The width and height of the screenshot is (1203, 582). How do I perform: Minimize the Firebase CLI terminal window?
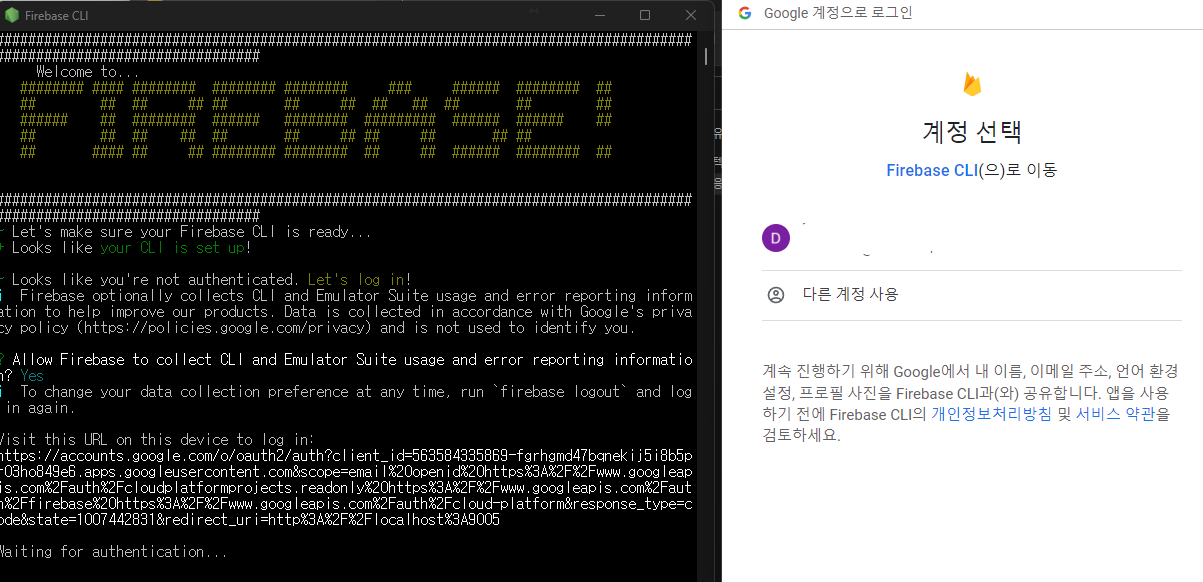coord(599,15)
